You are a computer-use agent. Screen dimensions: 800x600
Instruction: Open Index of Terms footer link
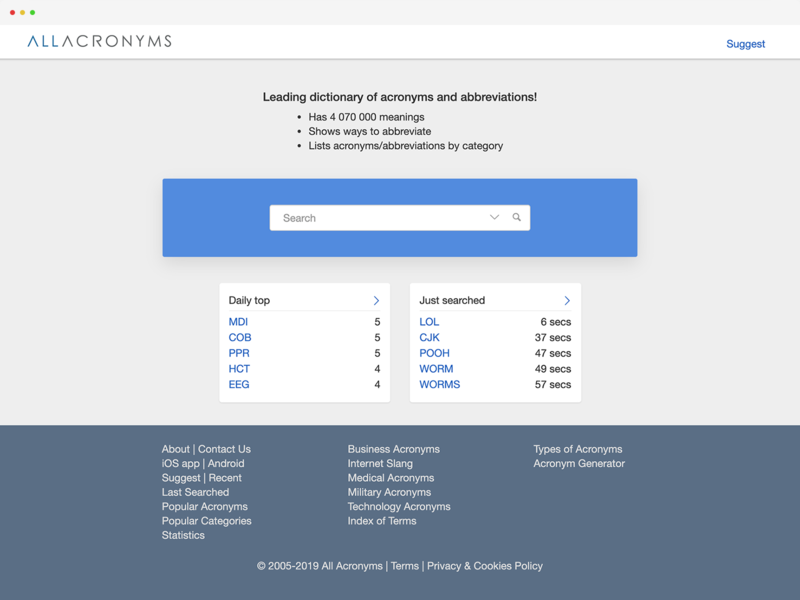pos(382,521)
